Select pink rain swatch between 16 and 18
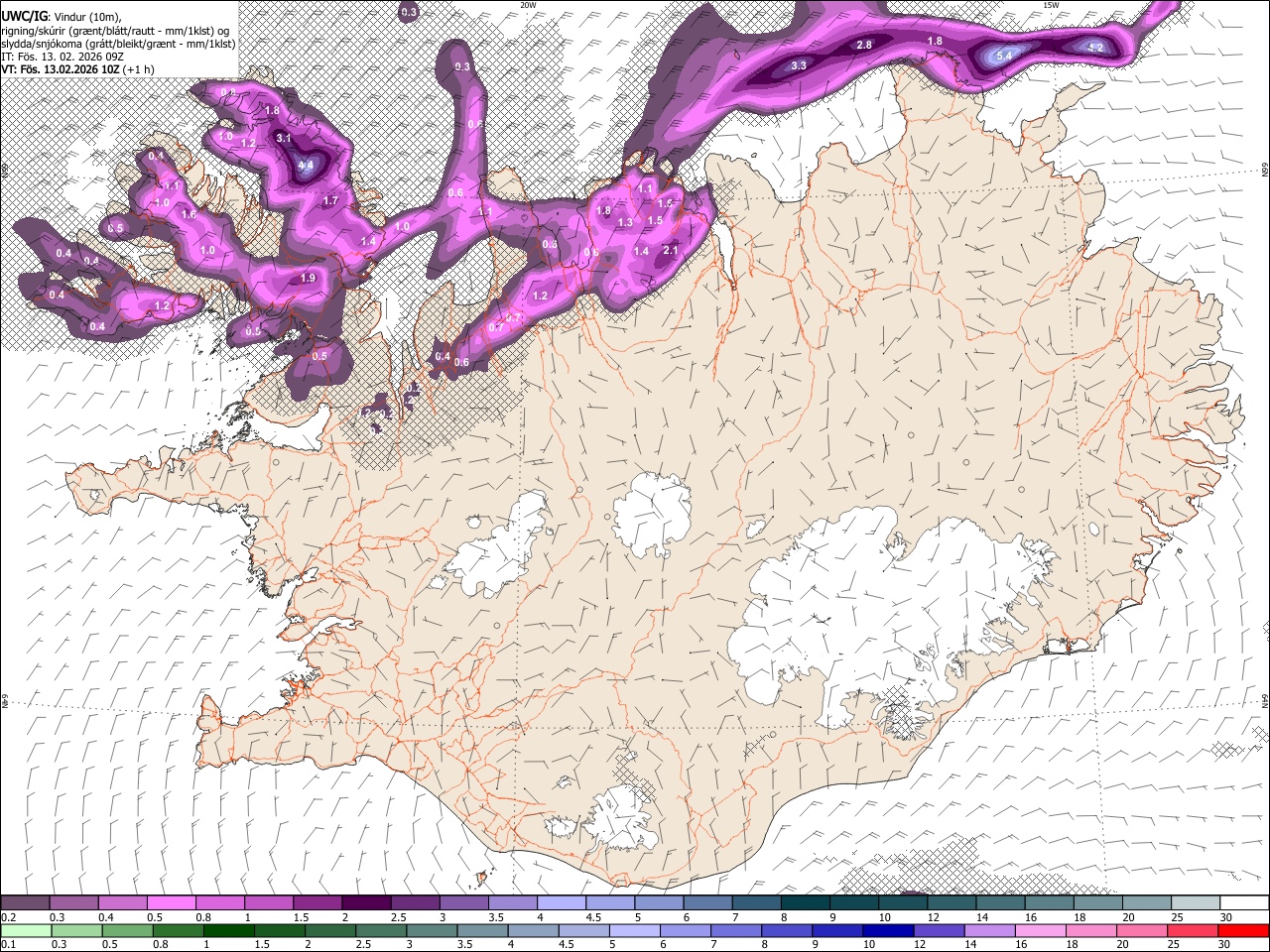 click(1039, 931)
